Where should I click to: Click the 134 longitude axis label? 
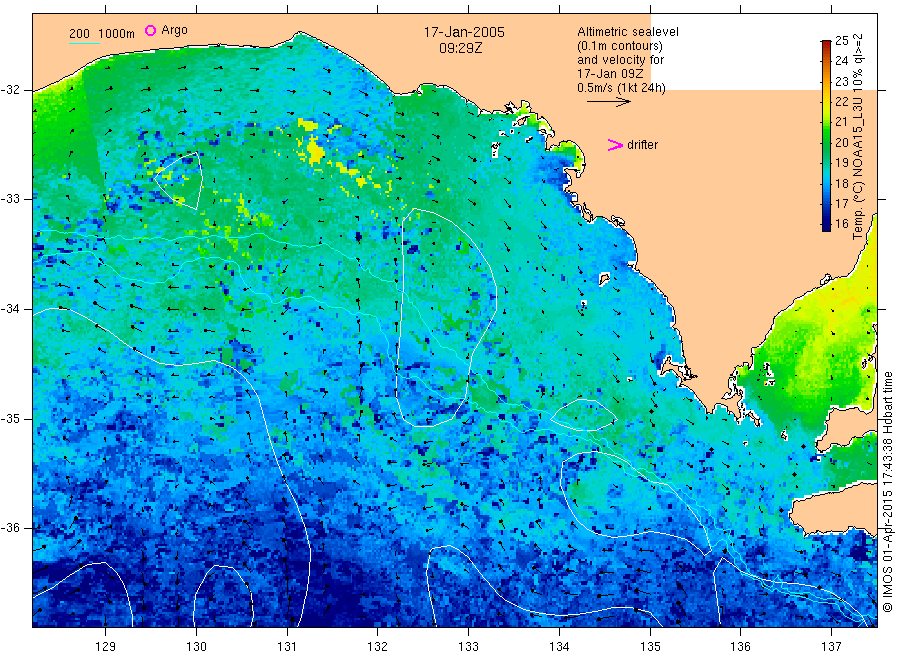[559, 647]
